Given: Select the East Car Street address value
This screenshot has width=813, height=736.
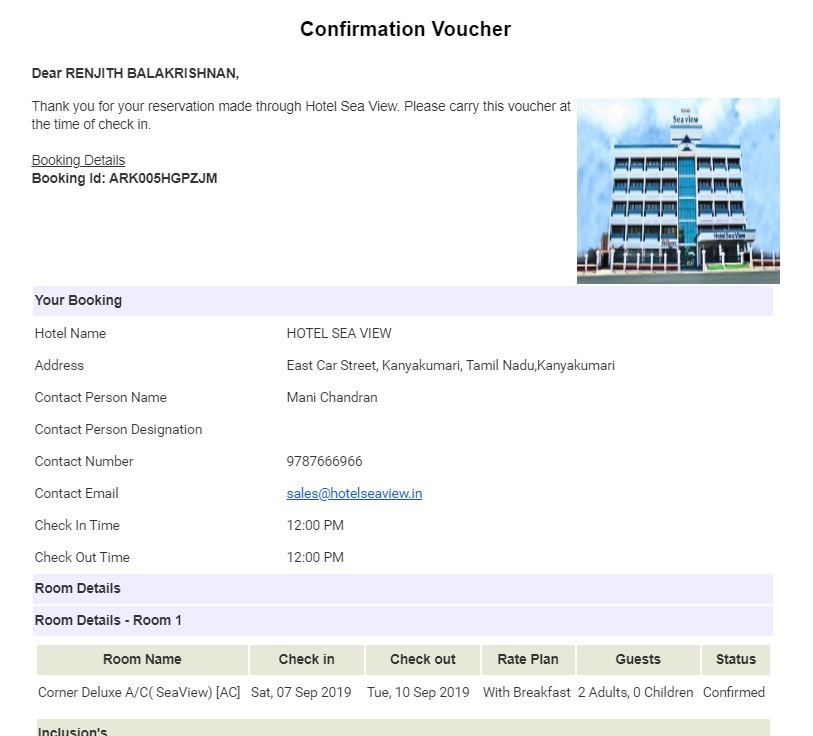Looking at the screenshot, I should coord(451,366).
